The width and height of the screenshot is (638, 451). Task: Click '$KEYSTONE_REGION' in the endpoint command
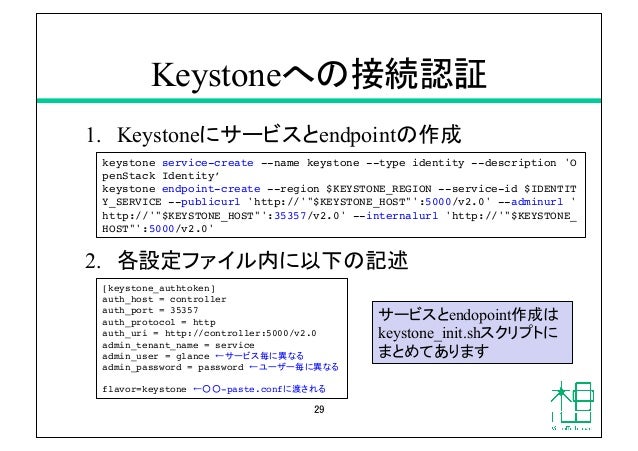(379, 189)
